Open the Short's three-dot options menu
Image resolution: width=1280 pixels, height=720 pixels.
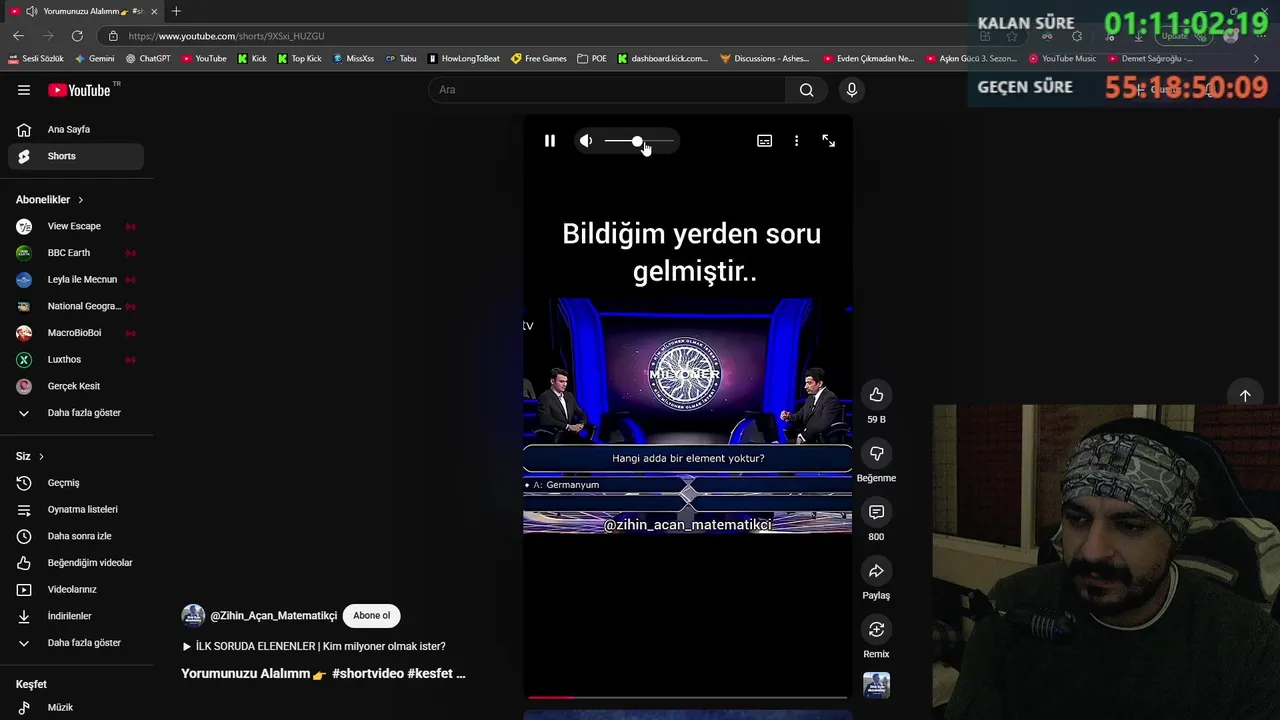coord(796,141)
